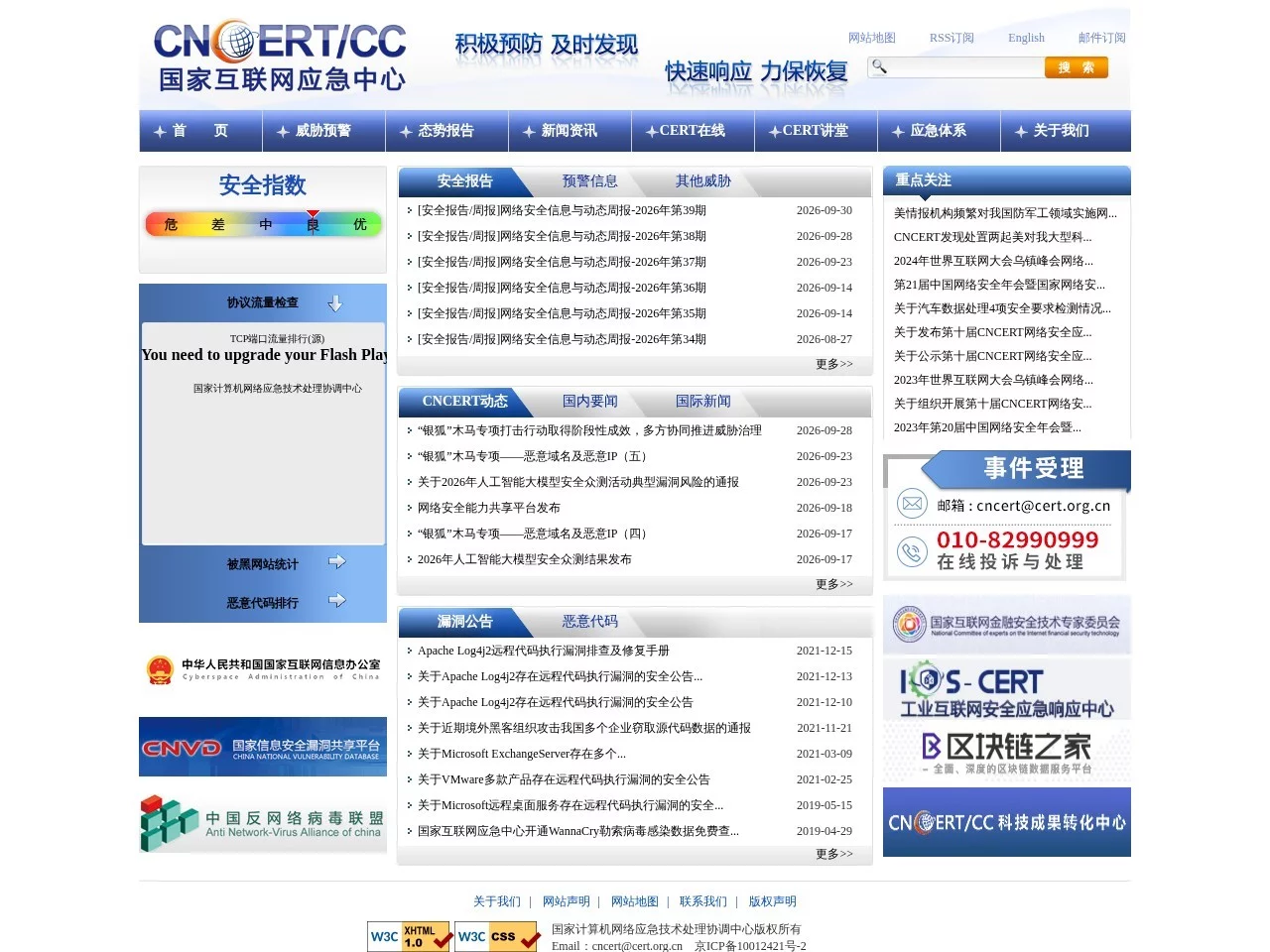Click the orange 搜索 button
Viewport: 1270px width, 952px height.
1076,67
